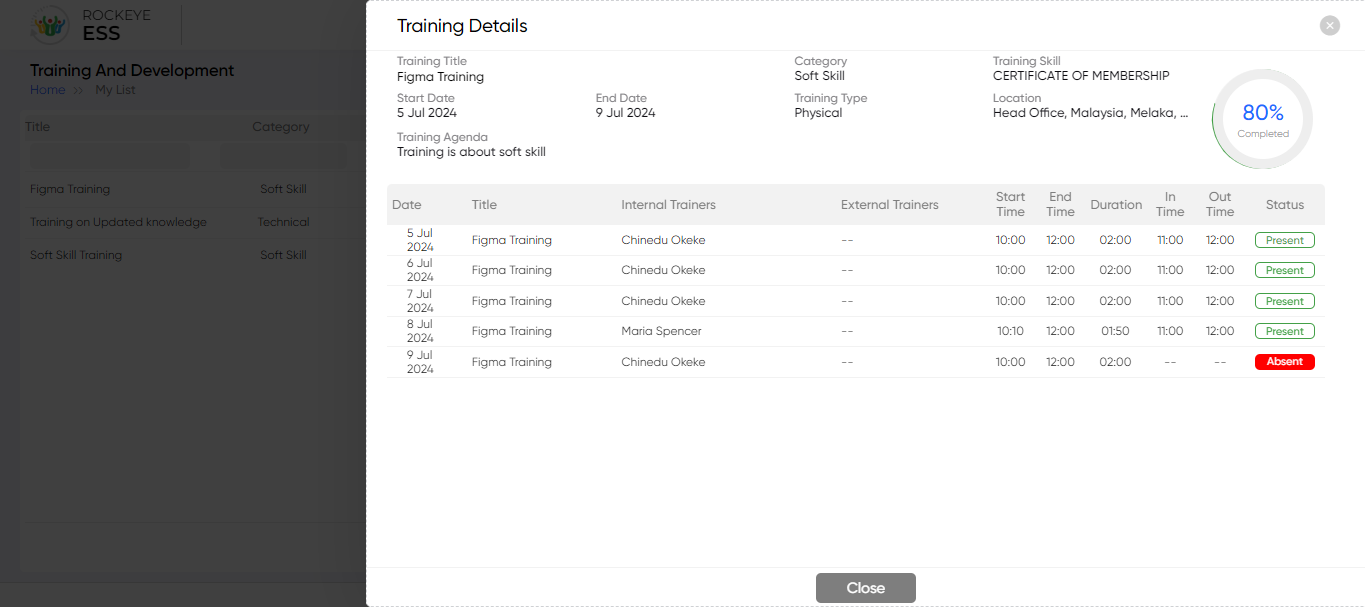
Task: Select the 7 Jul 2024 date cell
Action: (420, 301)
